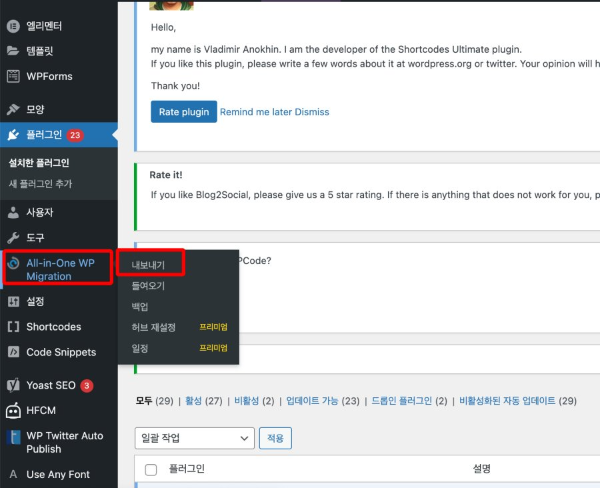Screen dimensions: 600x488
Task: Click the Rate plugin button
Action: pos(184,112)
